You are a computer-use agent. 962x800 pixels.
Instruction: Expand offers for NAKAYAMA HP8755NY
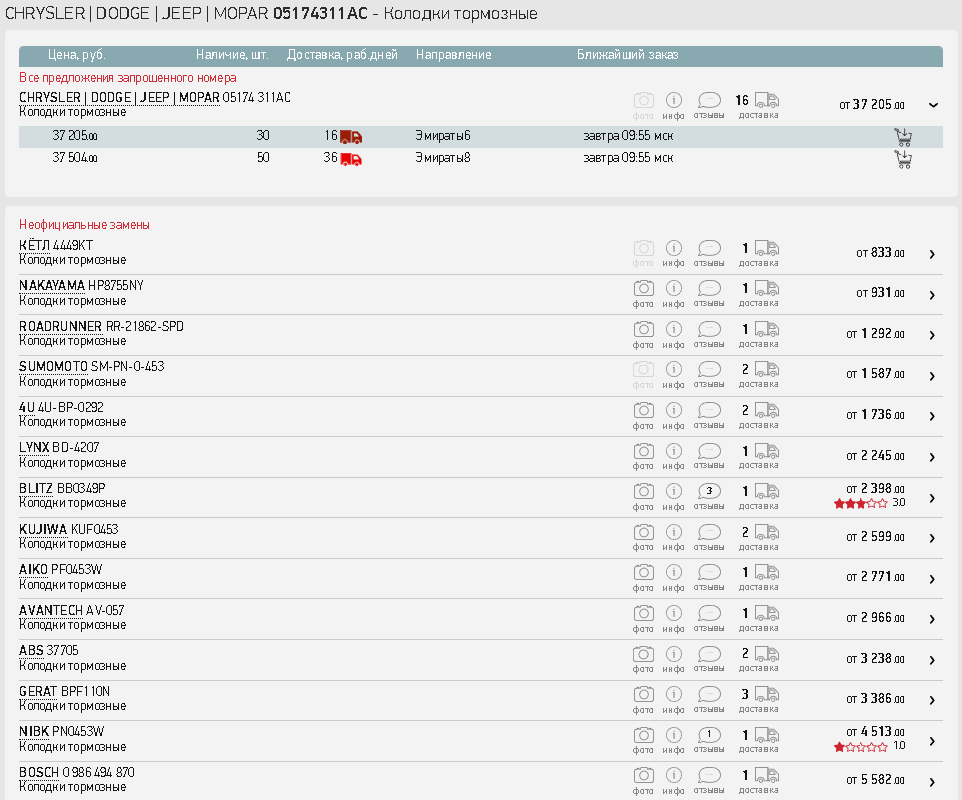tap(932, 295)
